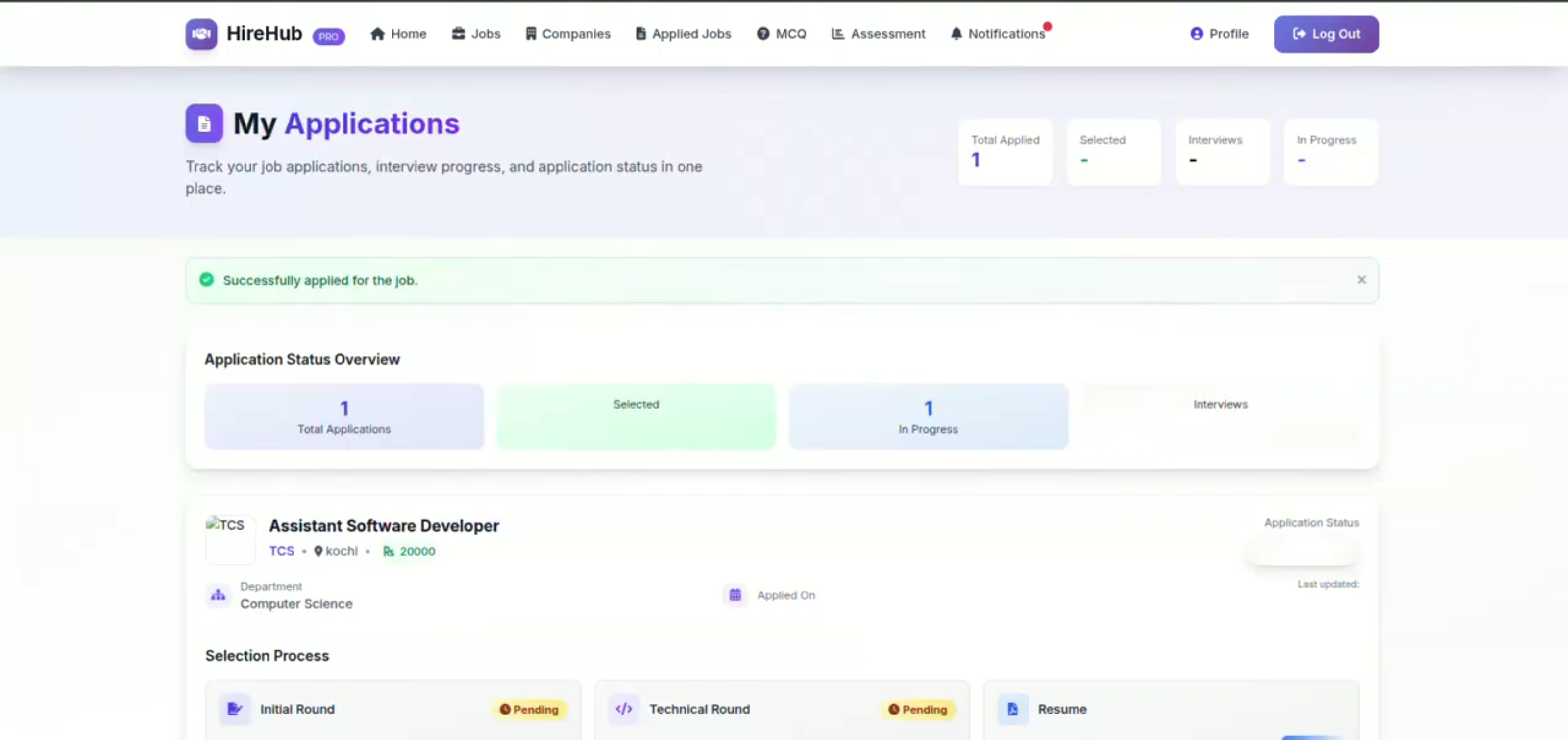Click the Initial Round Pending badge

[x=529, y=710]
